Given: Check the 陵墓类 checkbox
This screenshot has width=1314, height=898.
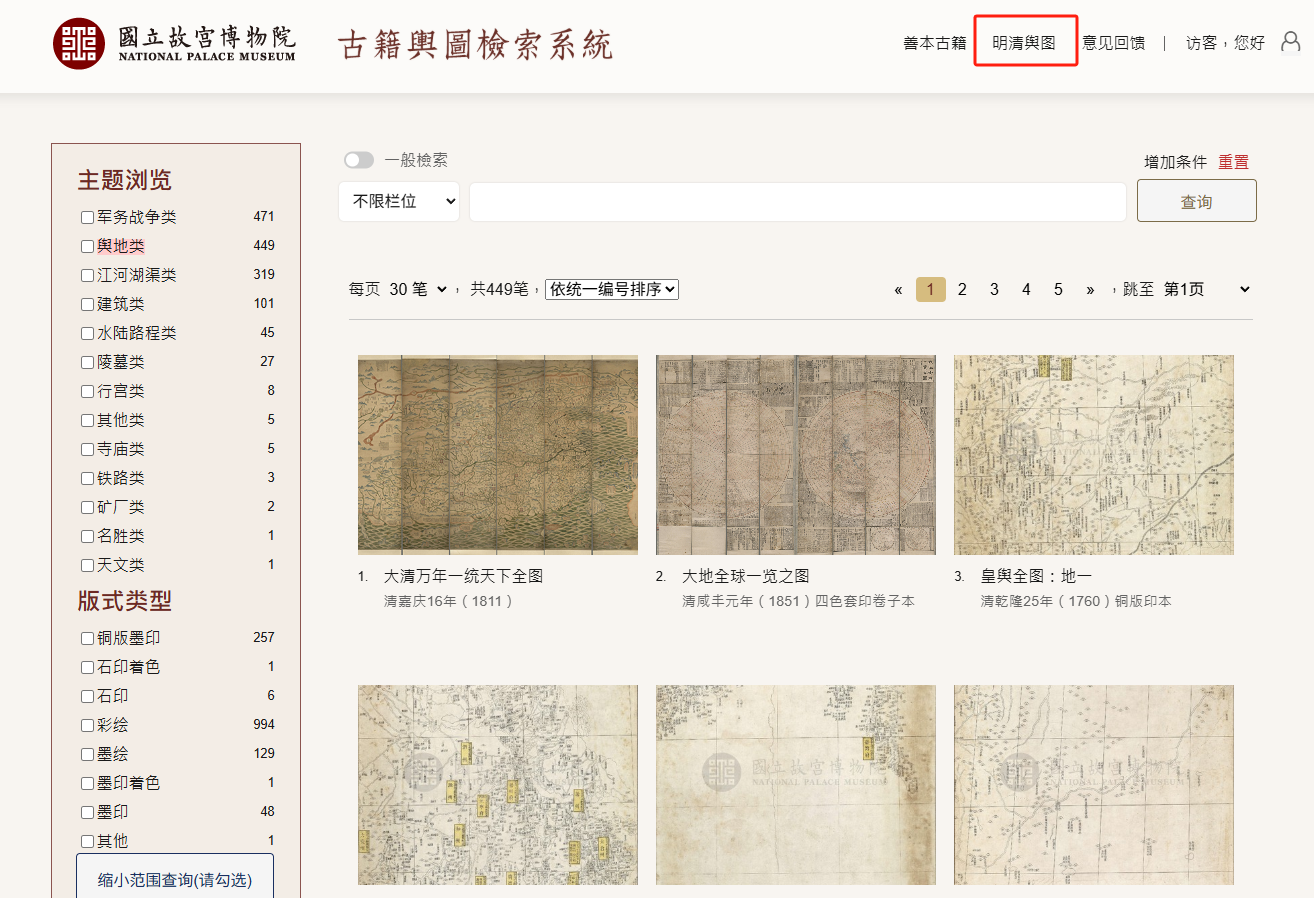Looking at the screenshot, I should tap(87, 362).
